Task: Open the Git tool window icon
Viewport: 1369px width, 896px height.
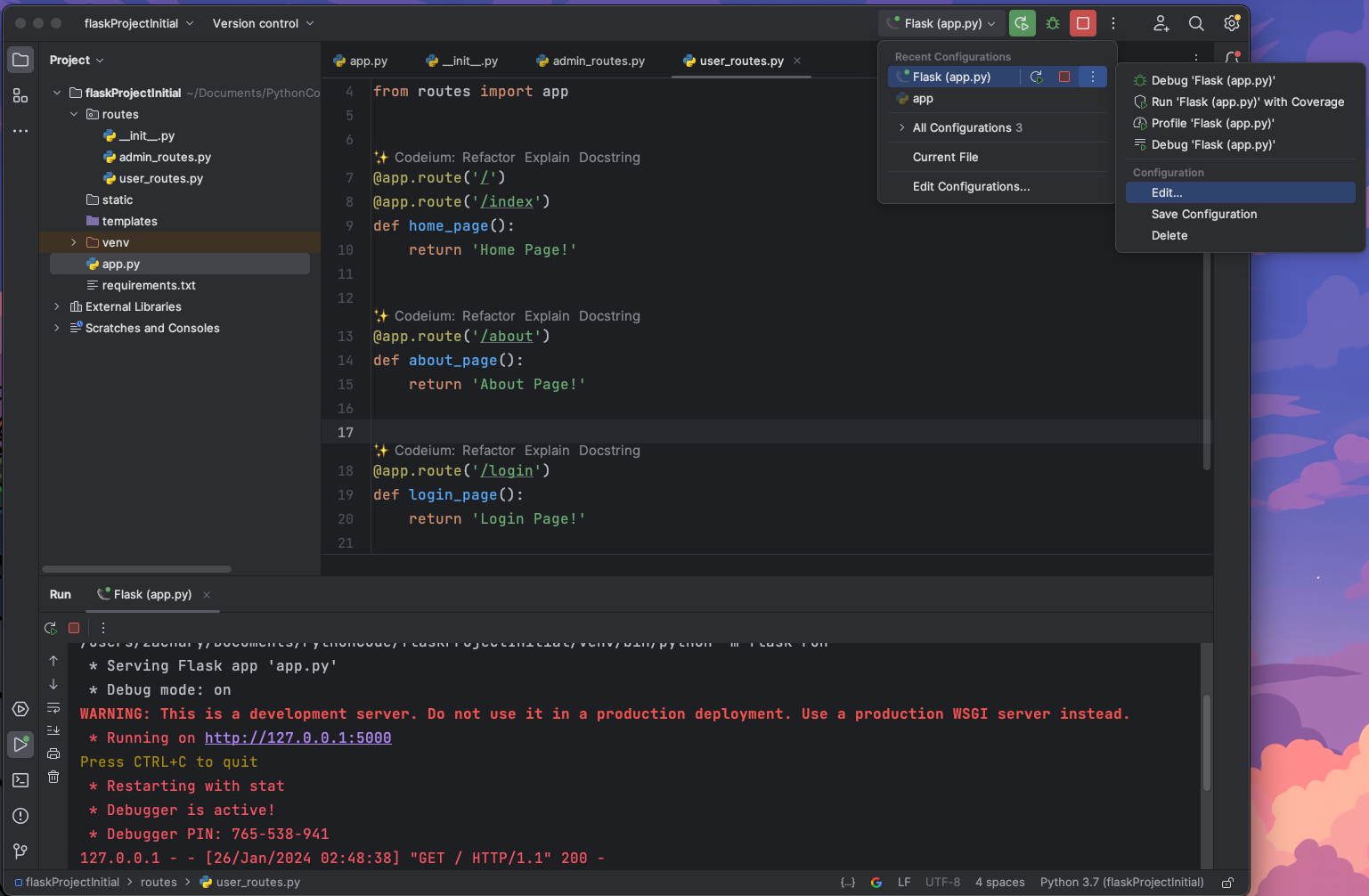Action: (20, 851)
